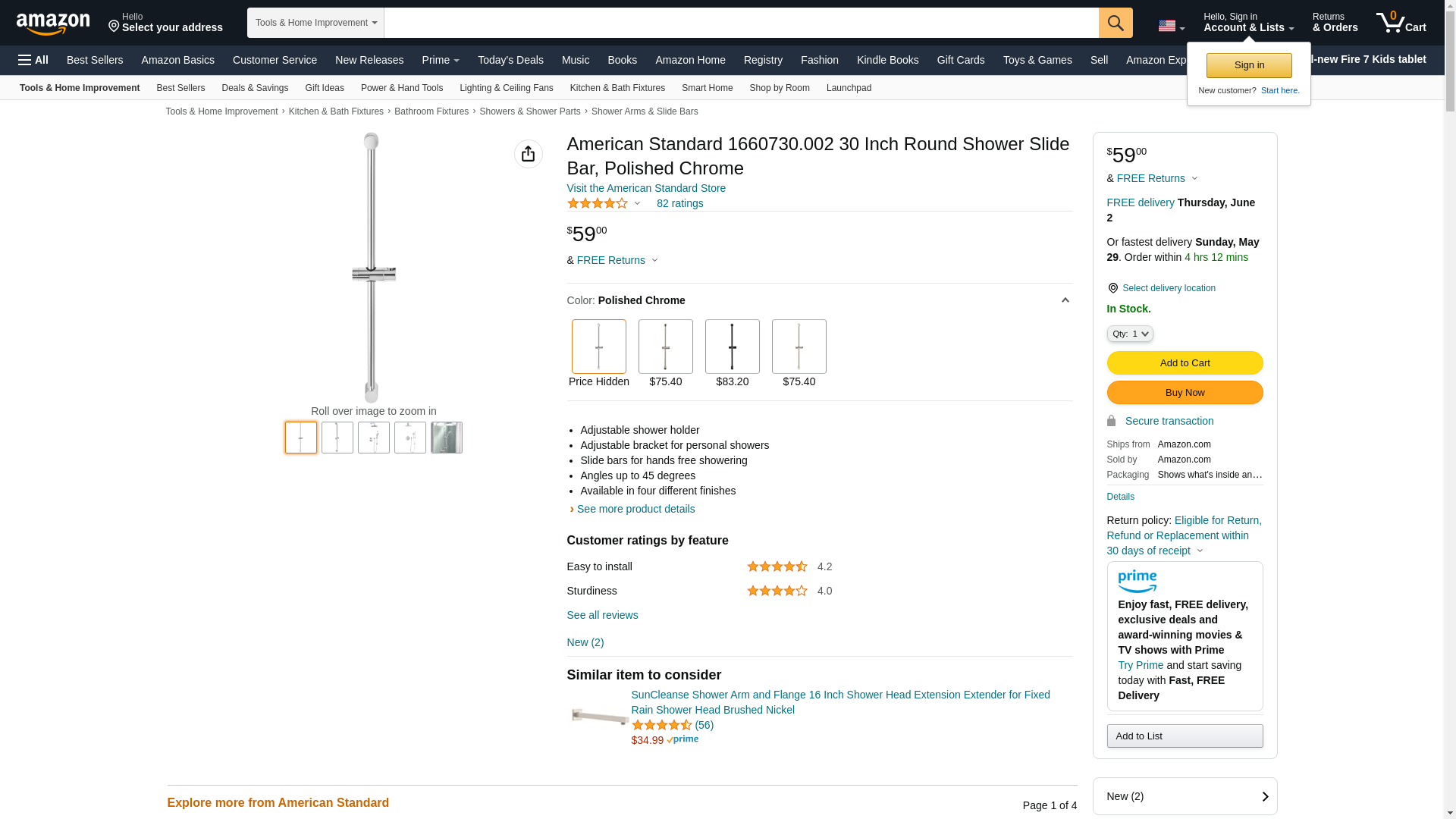Open the Qty quantity dropdown
This screenshot has width=1456, height=819.
pyautogui.click(x=1129, y=334)
